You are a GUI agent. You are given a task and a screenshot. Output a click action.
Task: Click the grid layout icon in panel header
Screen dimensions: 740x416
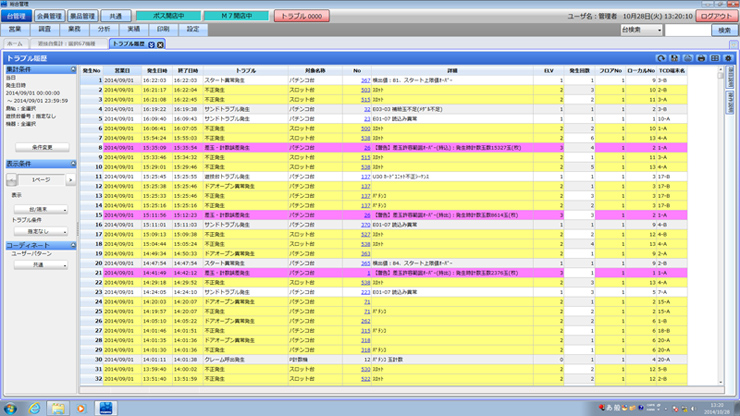(715, 58)
